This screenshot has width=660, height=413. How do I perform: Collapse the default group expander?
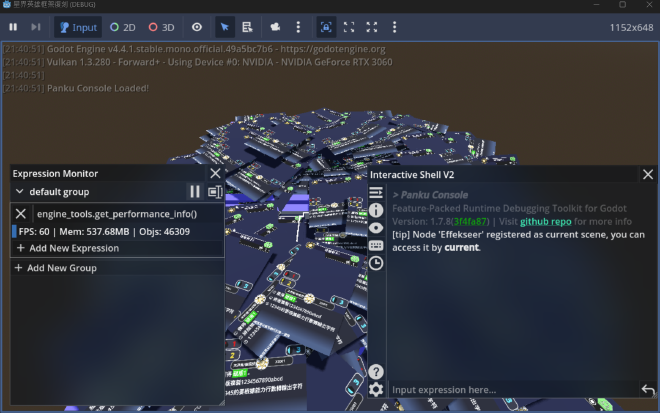point(19,192)
